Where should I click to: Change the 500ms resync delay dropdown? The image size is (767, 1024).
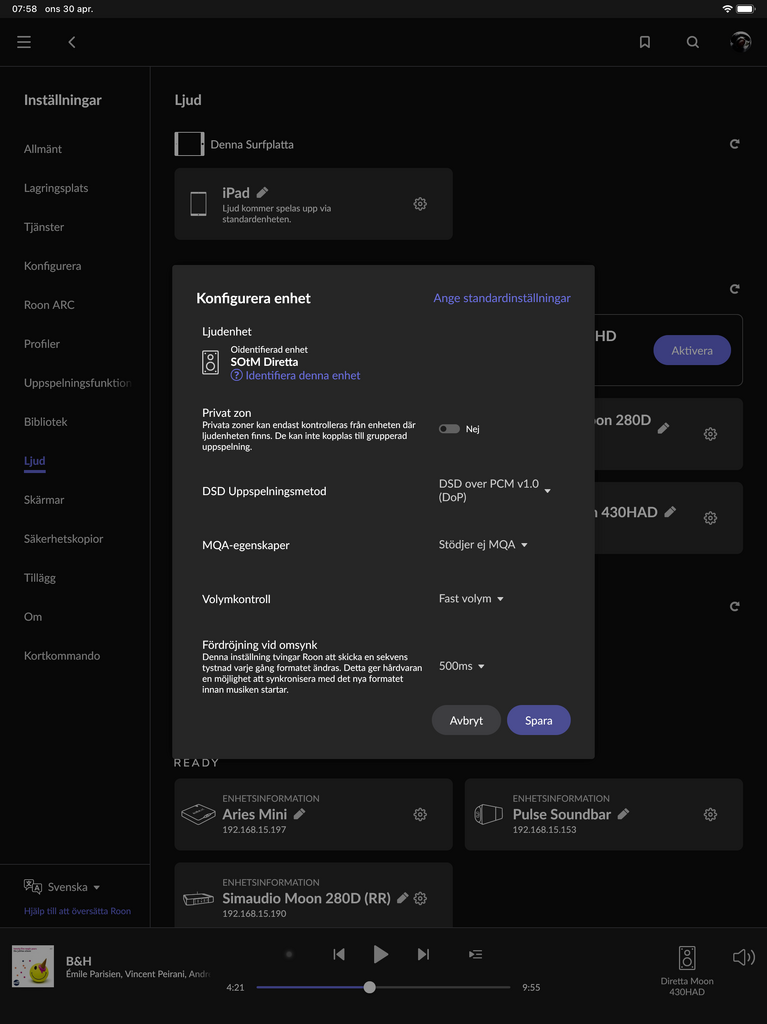tap(461, 666)
